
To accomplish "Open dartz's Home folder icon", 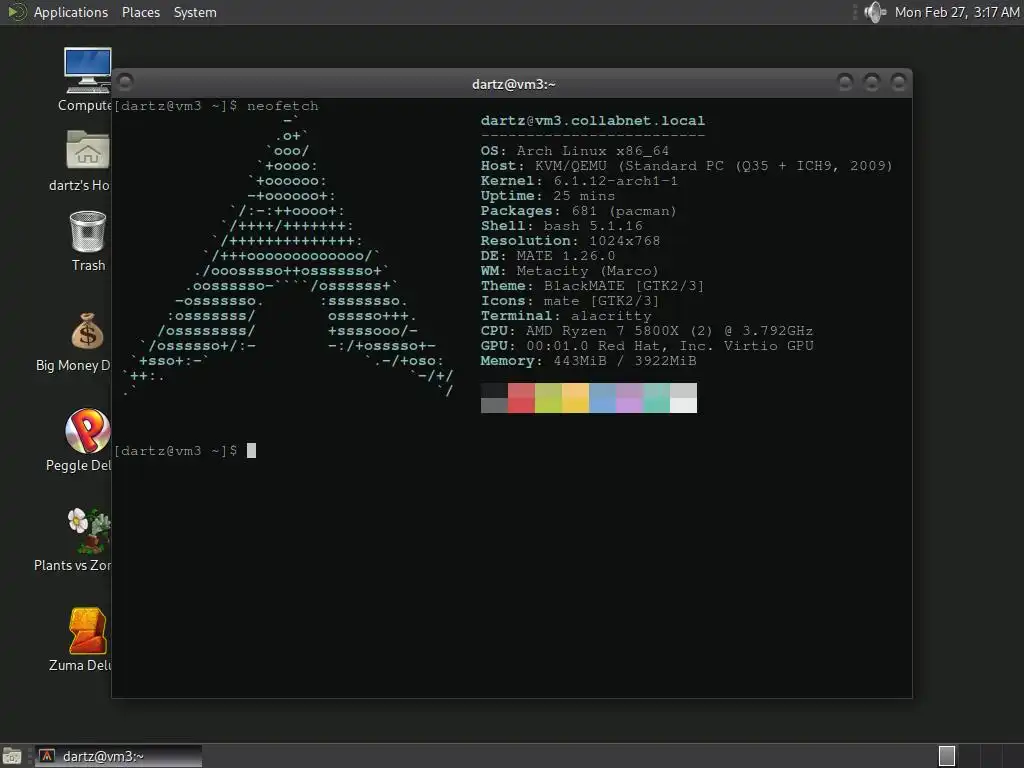I will [88, 150].
